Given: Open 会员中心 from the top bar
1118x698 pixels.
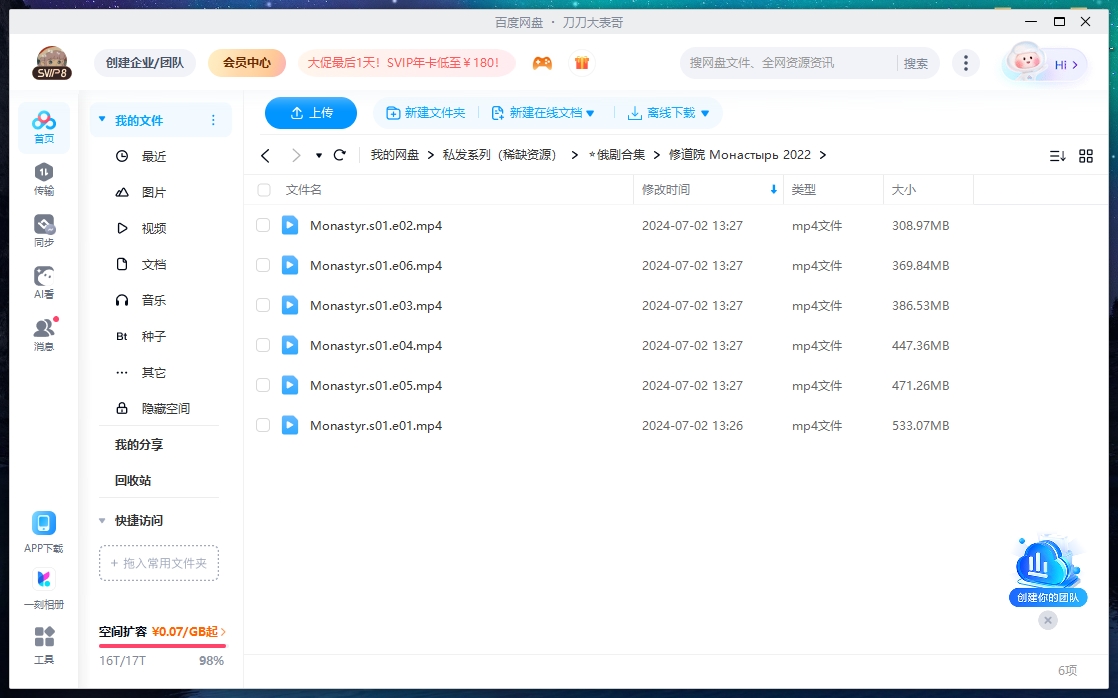Looking at the screenshot, I should [x=246, y=62].
